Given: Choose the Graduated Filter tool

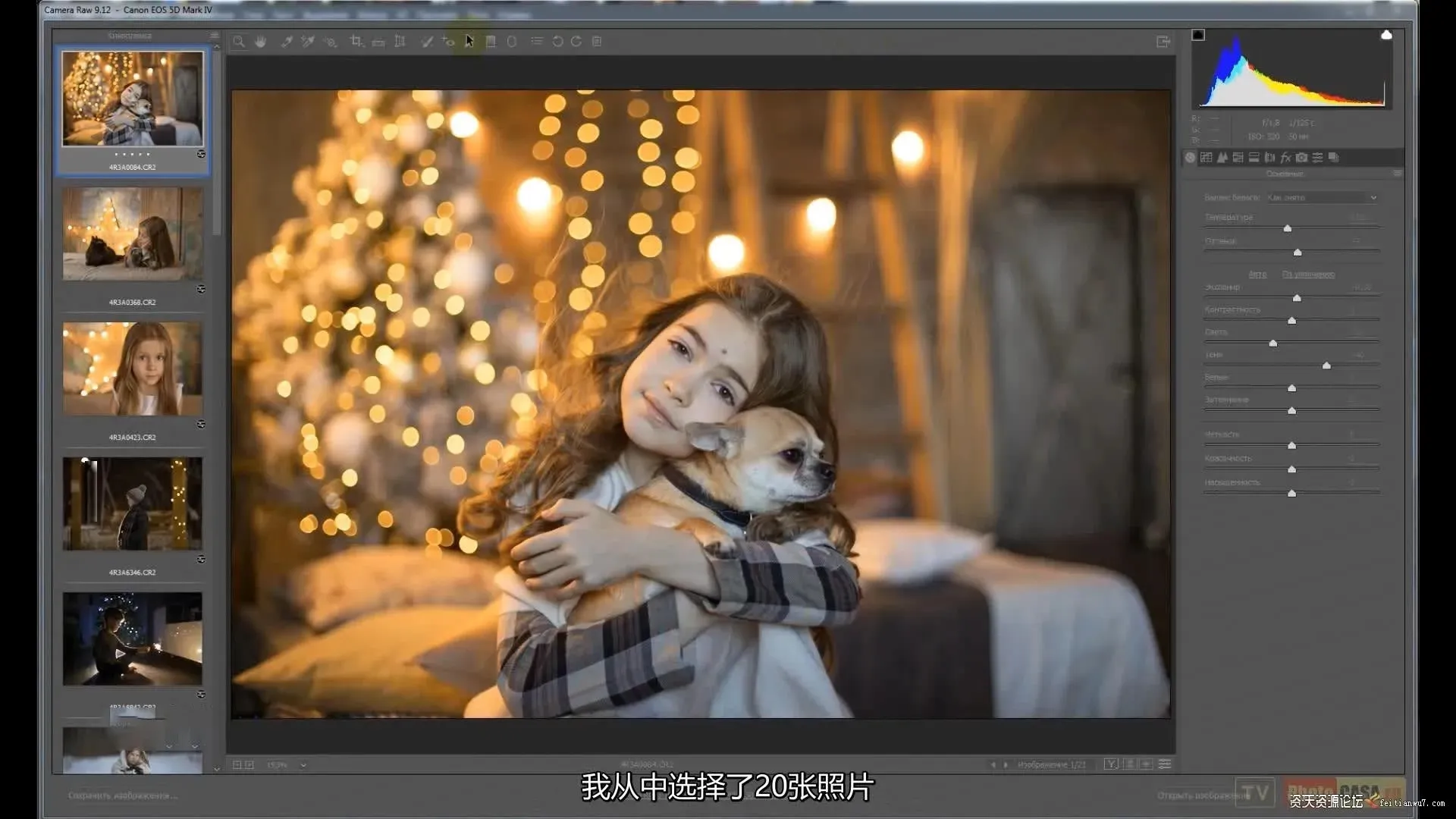Looking at the screenshot, I should [491, 42].
